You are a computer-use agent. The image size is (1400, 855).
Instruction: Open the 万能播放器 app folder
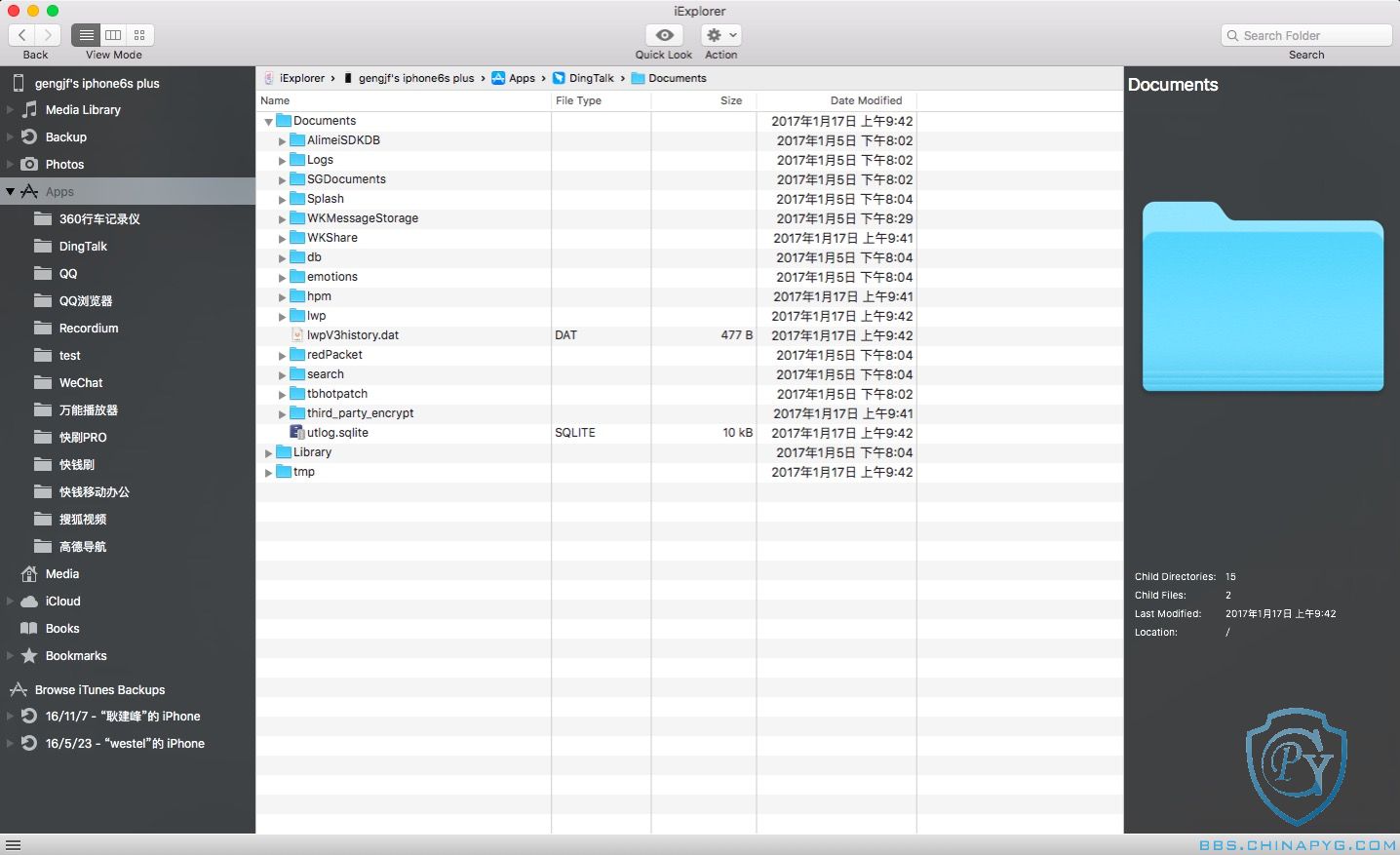click(89, 409)
